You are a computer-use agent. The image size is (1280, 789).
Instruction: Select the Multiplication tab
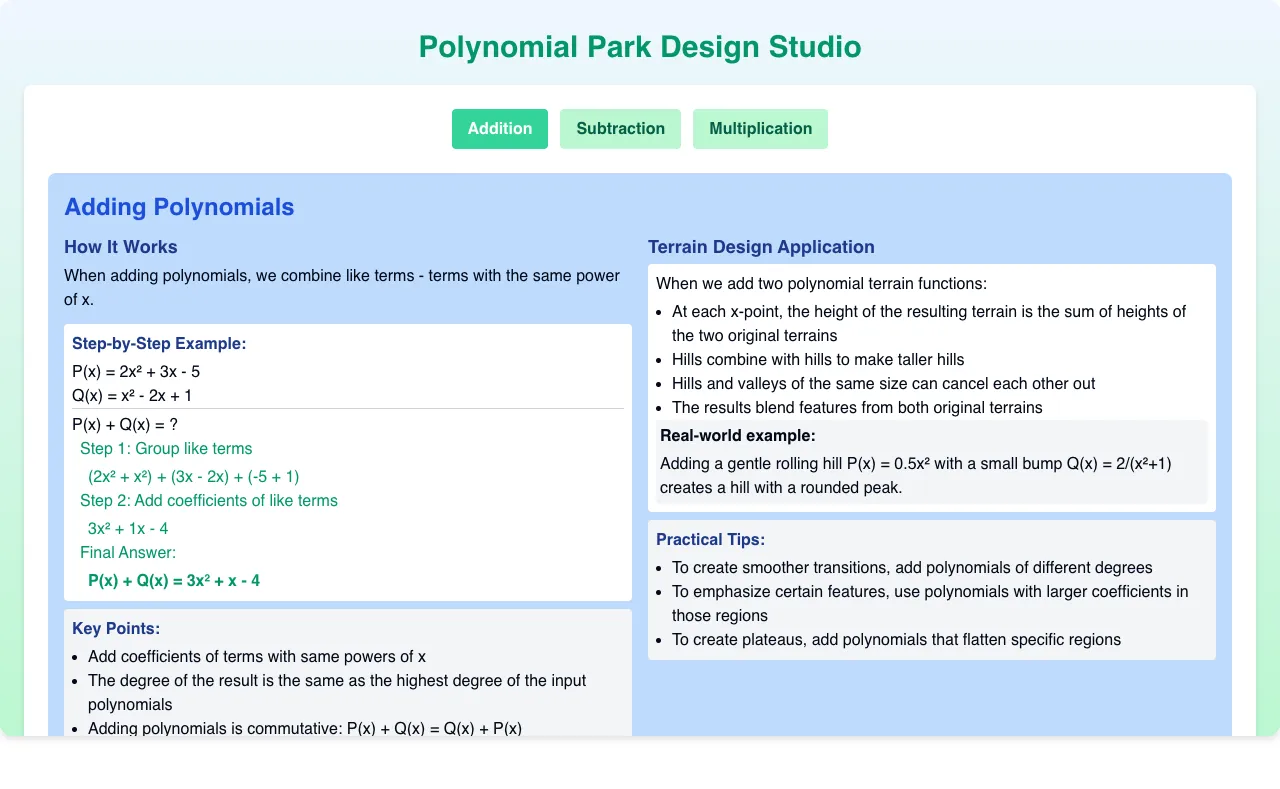[x=760, y=129]
